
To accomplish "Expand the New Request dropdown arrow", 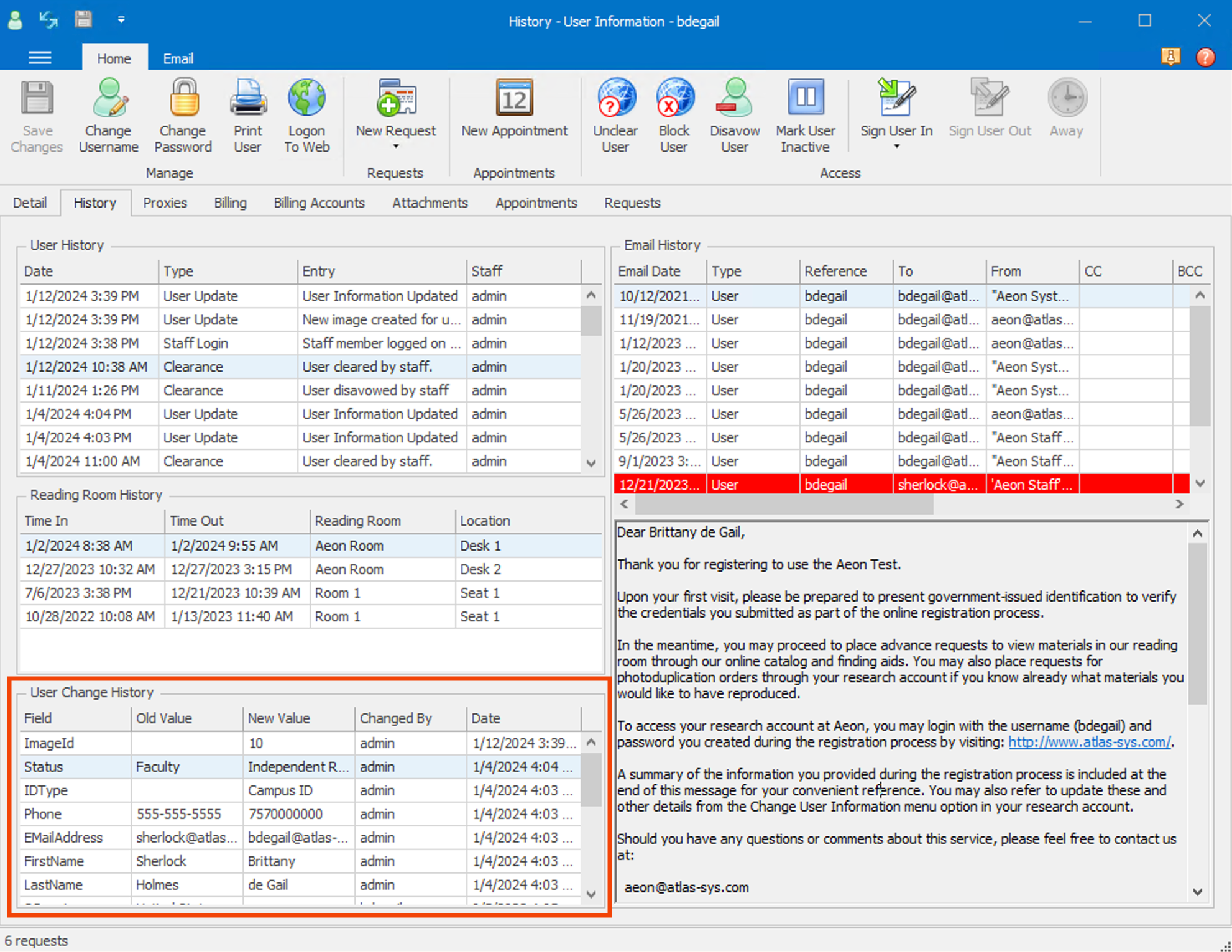I will tap(396, 146).
